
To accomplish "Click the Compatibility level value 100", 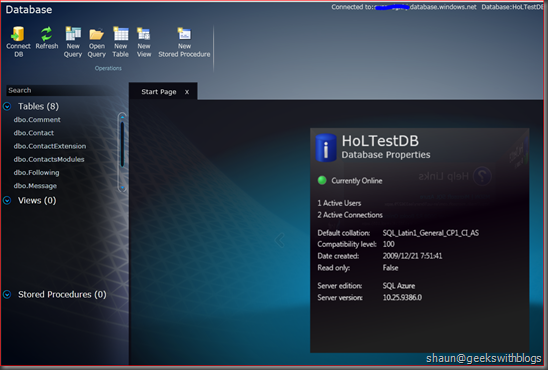I will click(389, 244).
